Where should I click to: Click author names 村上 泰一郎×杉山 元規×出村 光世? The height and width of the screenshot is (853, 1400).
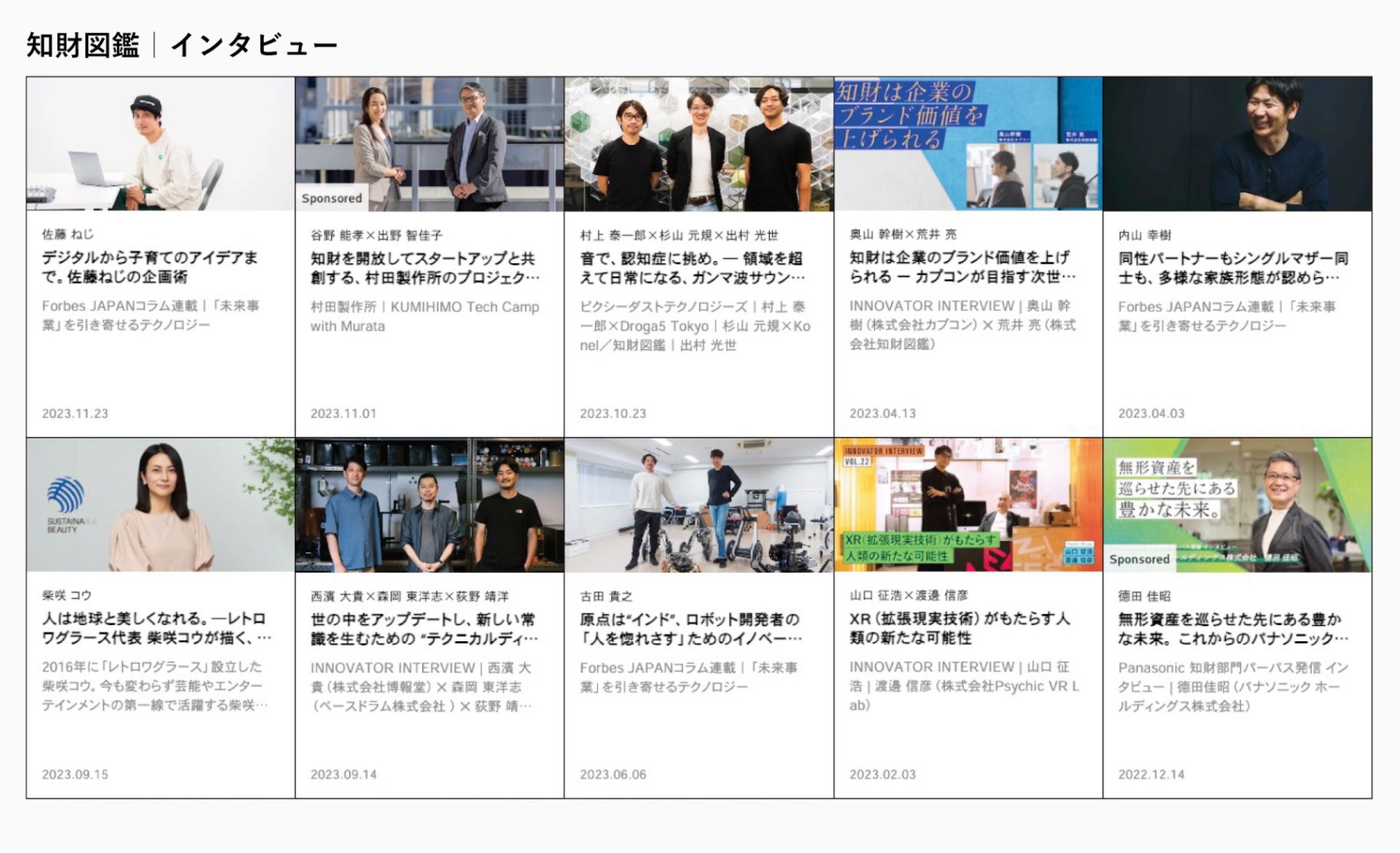coord(679,235)
